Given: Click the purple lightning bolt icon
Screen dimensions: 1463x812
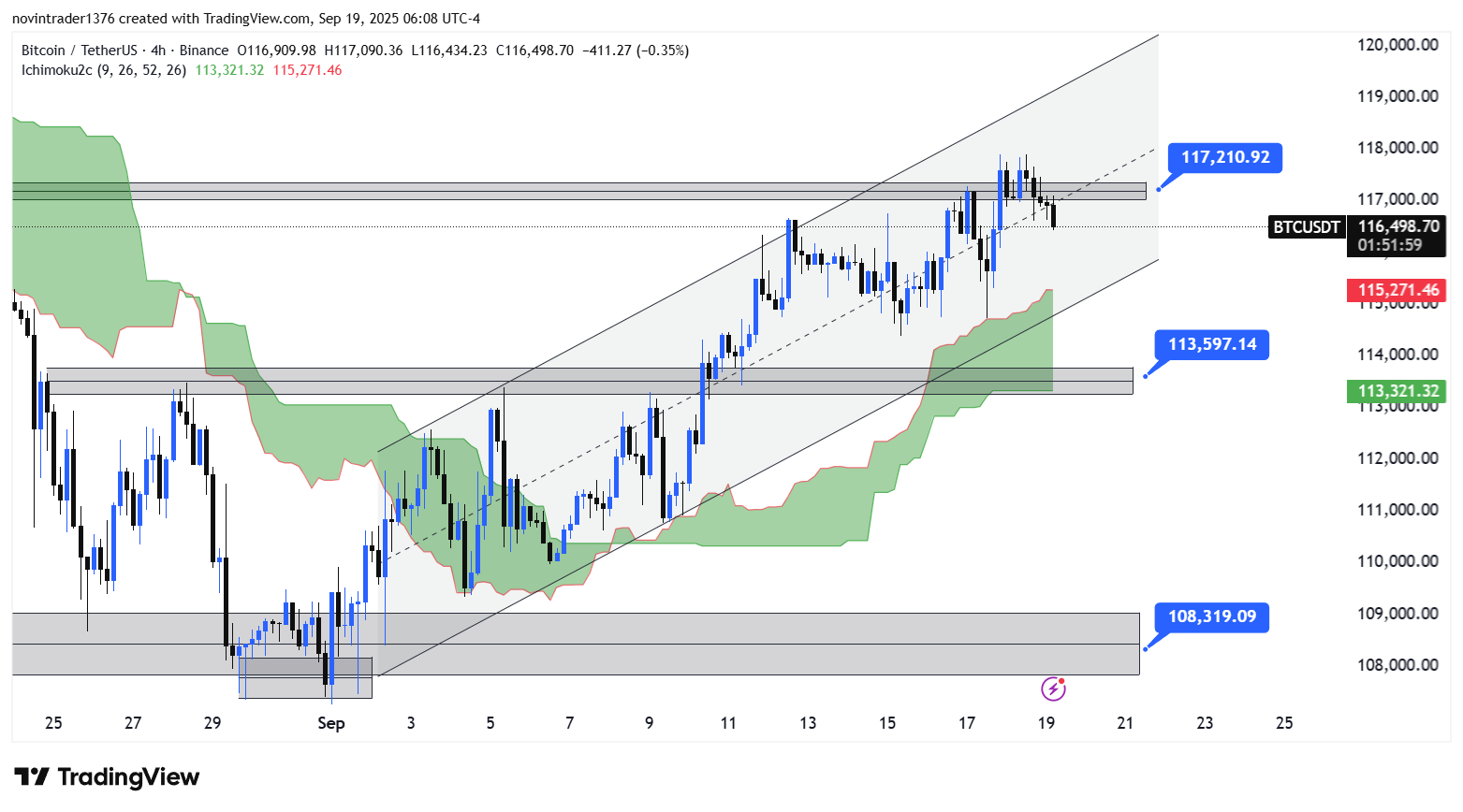Looking at the screenshot, I should [1053, 689].
